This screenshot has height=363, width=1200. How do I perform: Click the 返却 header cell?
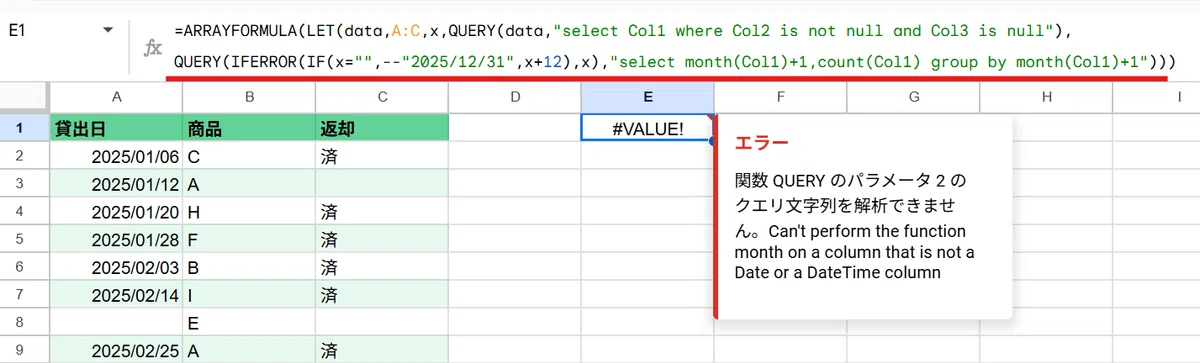click(382, 127)
